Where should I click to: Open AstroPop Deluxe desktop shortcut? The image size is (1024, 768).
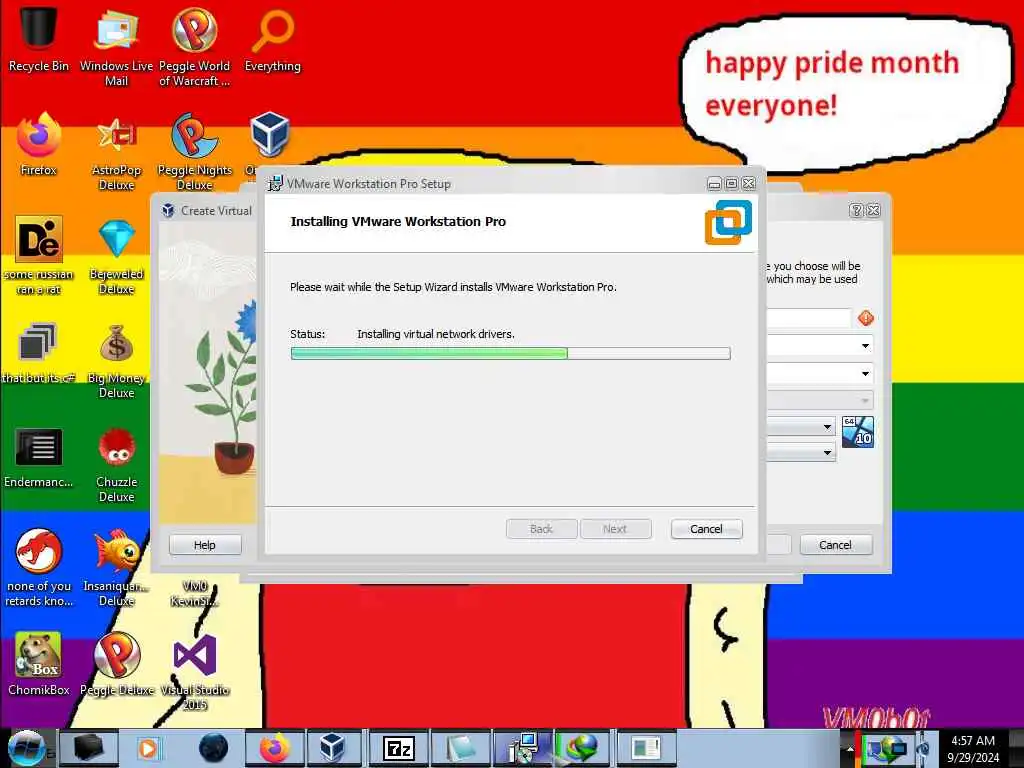click(116, 152)
